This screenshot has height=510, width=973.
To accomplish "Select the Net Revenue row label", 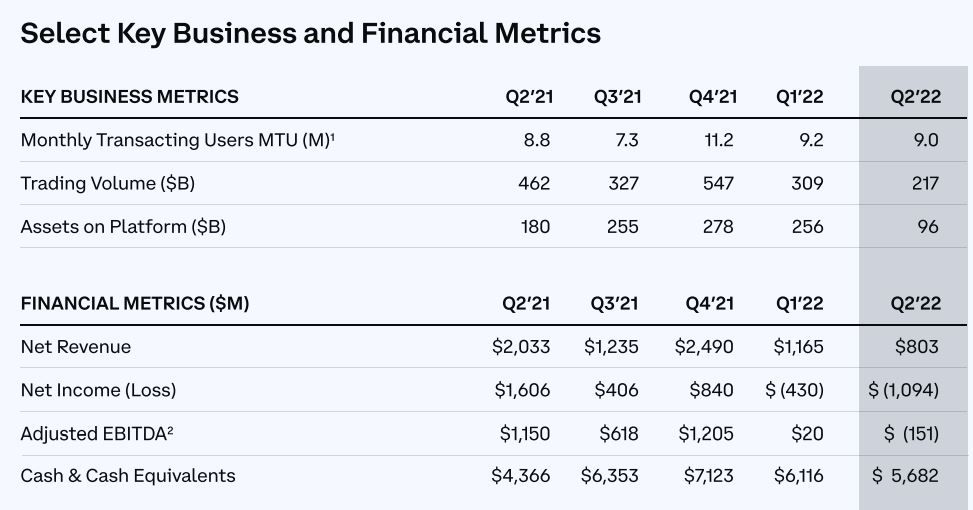I will [76, 347].
